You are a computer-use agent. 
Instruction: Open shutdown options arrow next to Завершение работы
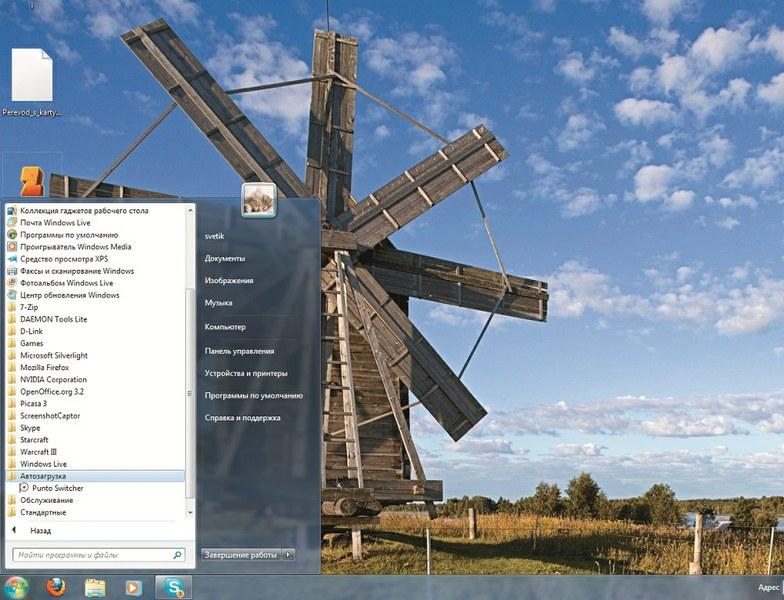point(288,553)
